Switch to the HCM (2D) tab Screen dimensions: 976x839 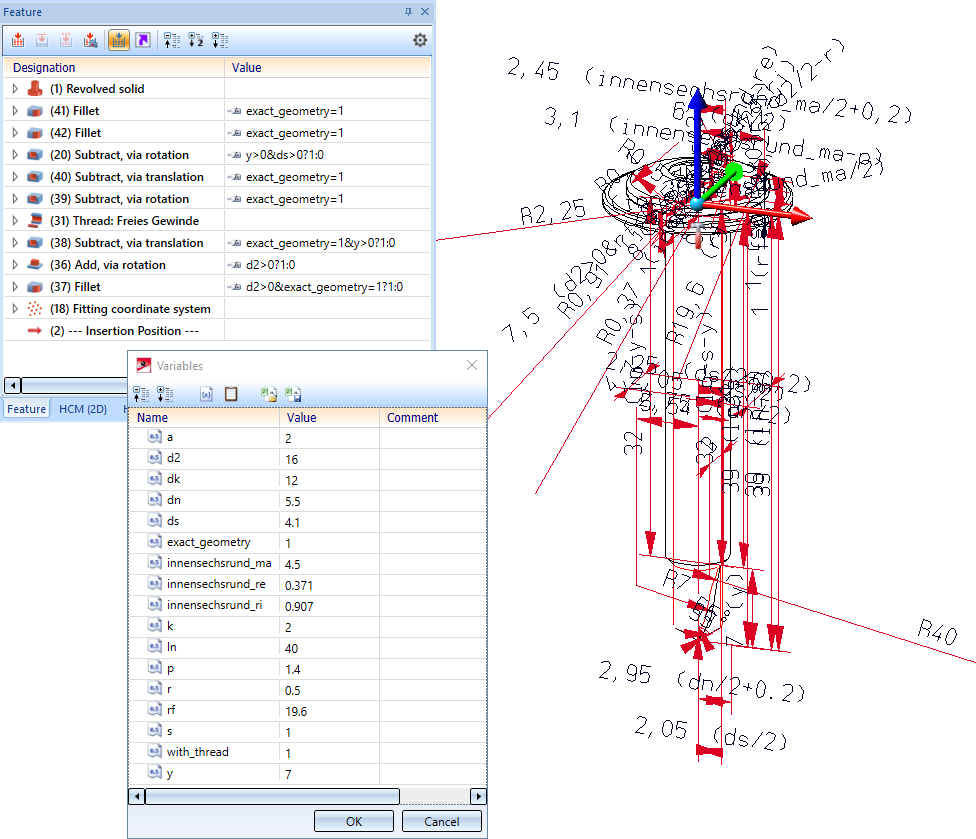tap(83, 408)
